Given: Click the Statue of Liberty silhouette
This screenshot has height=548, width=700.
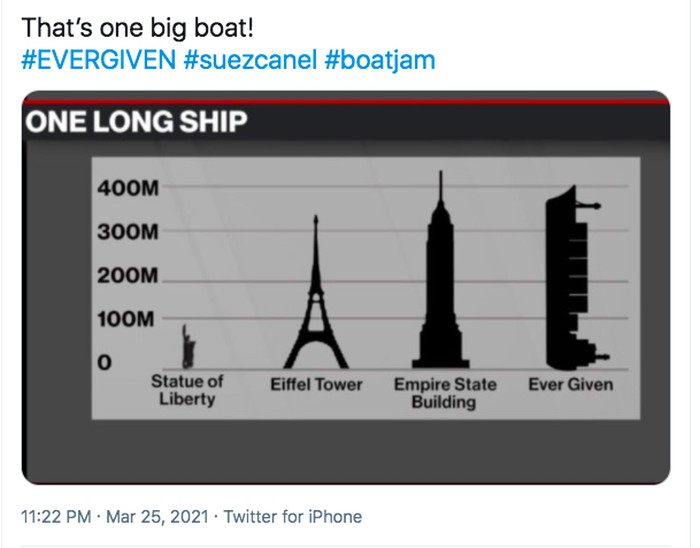Looking at the screenshot, I should pyautogui.click(x=187, y=347).
